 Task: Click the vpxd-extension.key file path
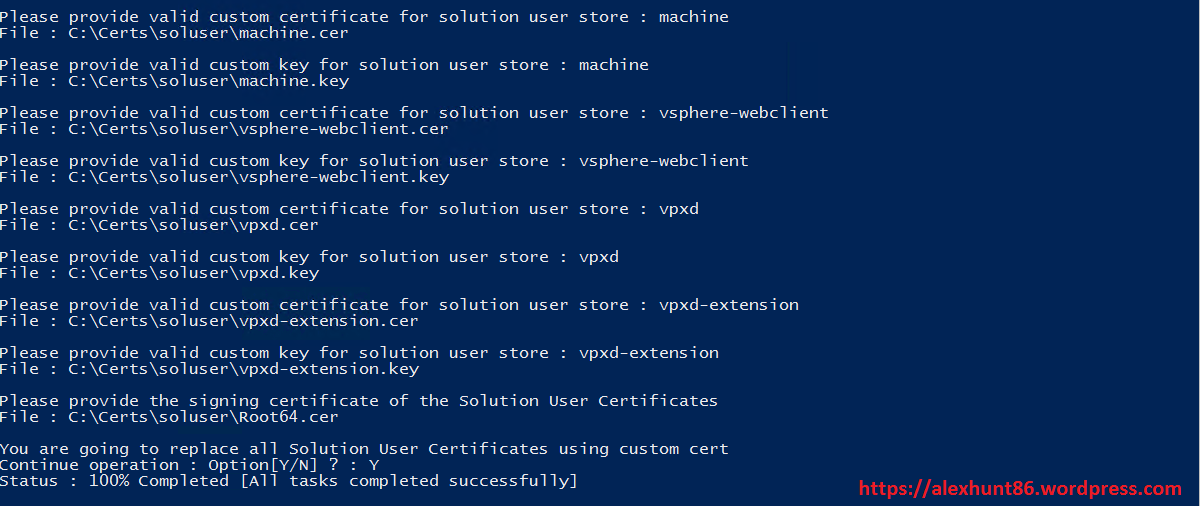208,369
